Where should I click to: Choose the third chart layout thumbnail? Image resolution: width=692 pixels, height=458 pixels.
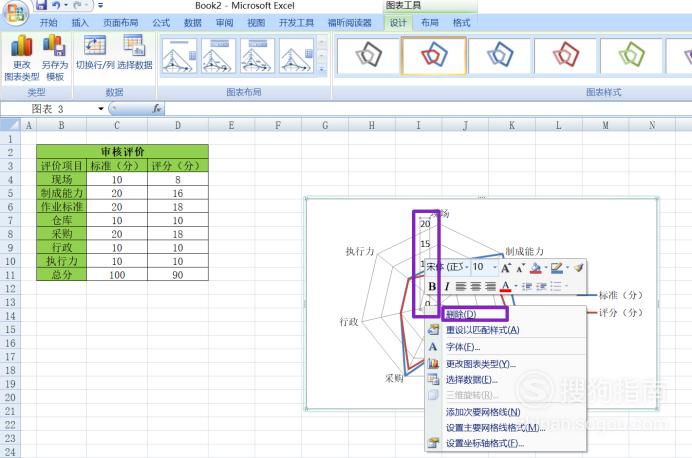257,56
